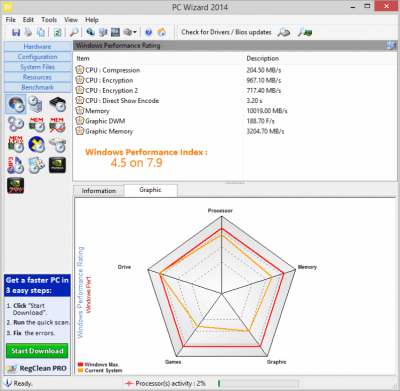Click Check for Drivers / Bios updates
400x391 pixels.
(226, 32)
